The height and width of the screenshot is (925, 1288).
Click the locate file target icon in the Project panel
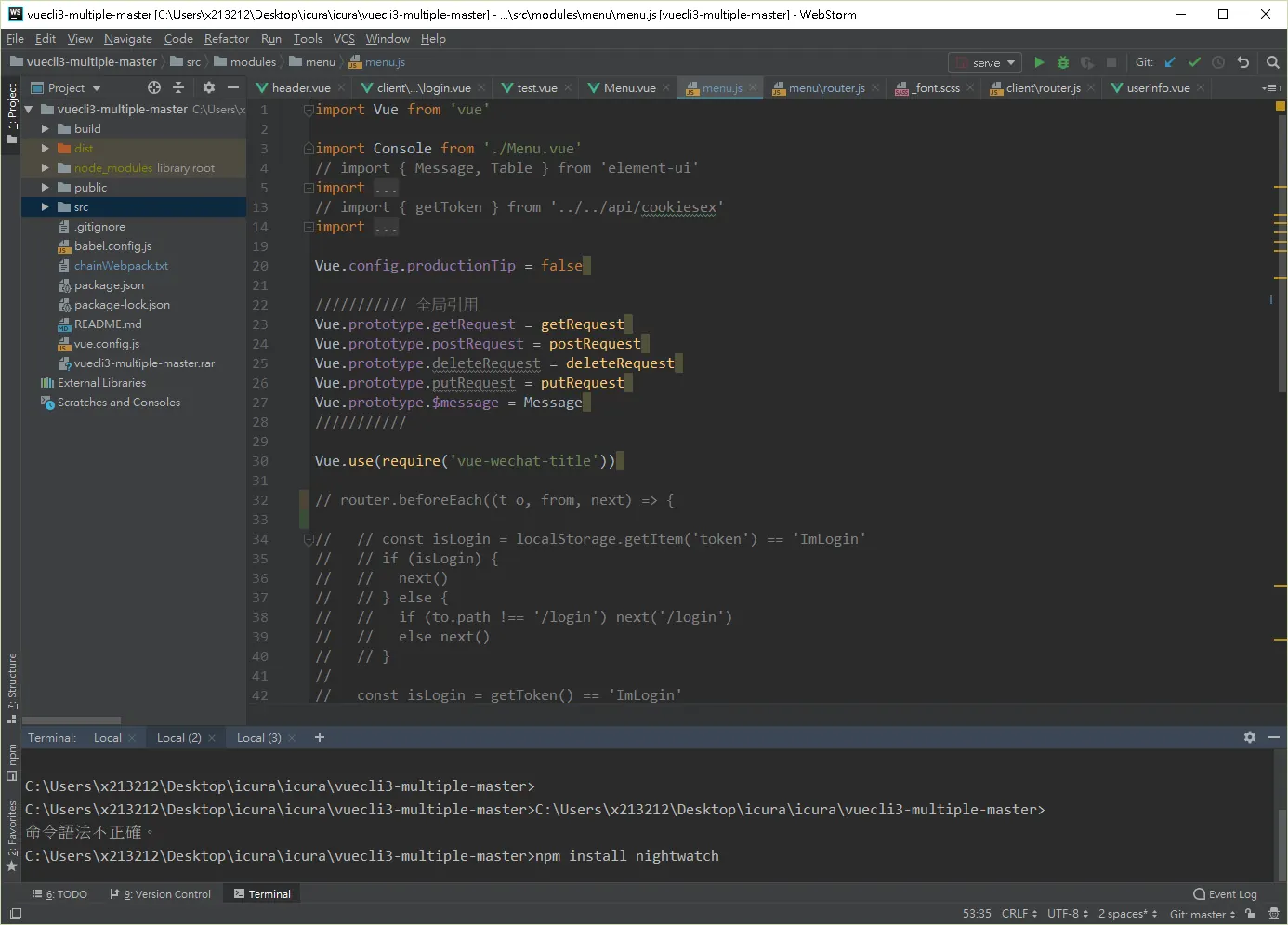pyautogui.click(x=154, y=87)
